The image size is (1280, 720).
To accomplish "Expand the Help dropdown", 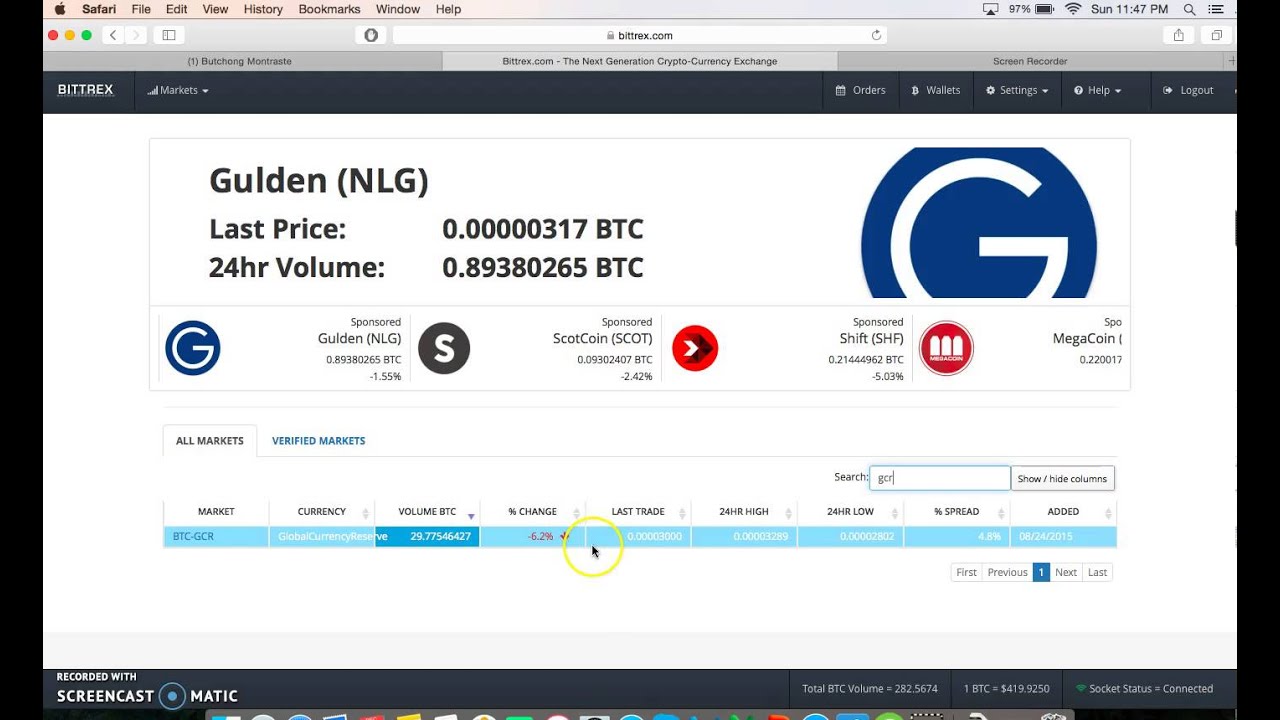I will pyautogui.click(x=1097, y=90).
